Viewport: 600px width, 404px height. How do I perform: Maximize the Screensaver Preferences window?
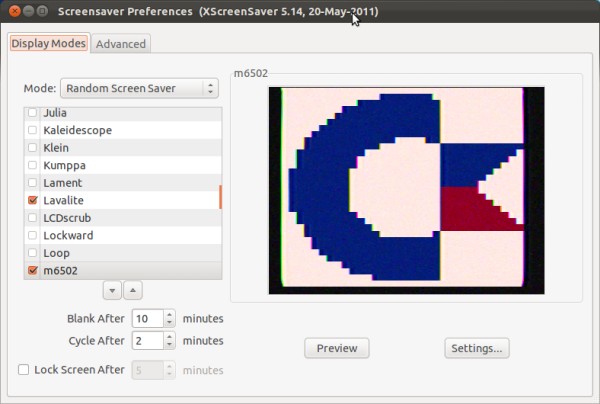click(42, 11)
